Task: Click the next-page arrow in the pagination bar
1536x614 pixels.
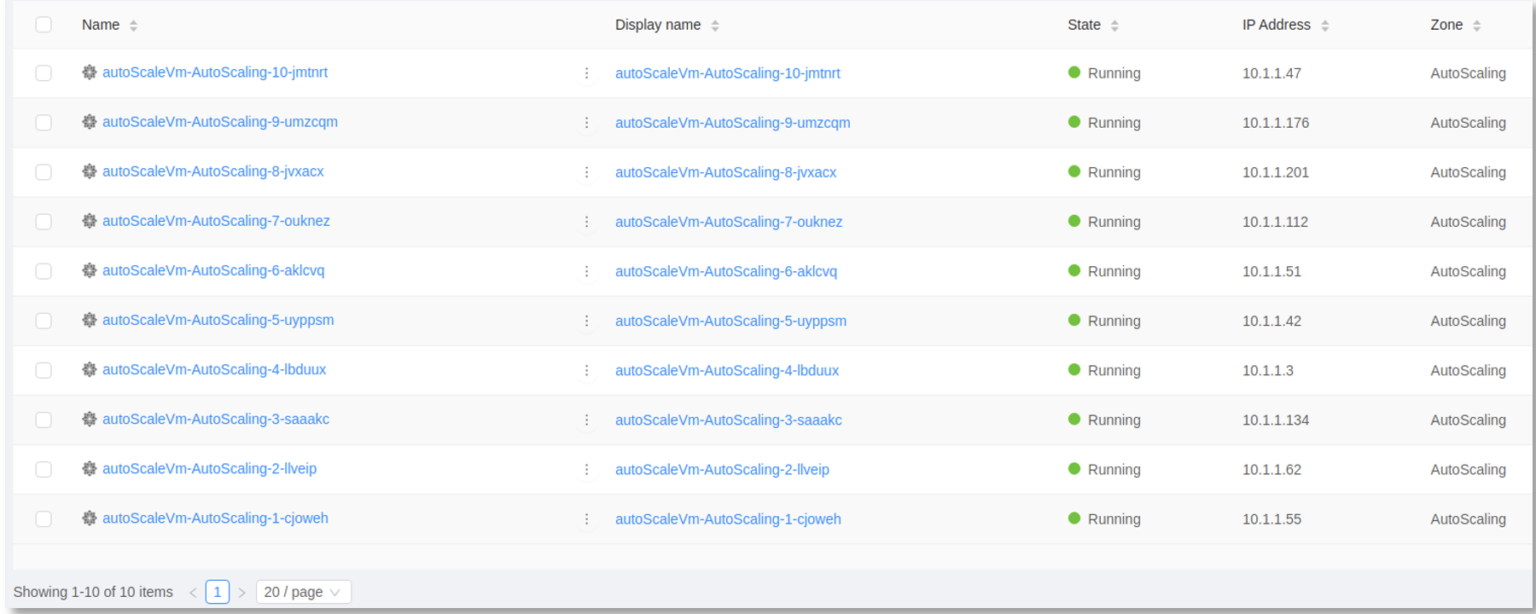Action: click(x=241, y=591)
